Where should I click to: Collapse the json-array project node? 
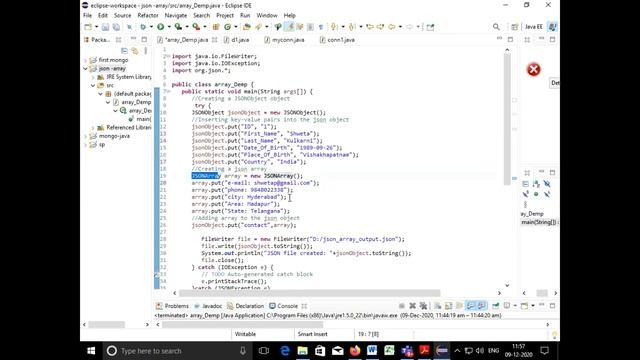coord(85,69)
